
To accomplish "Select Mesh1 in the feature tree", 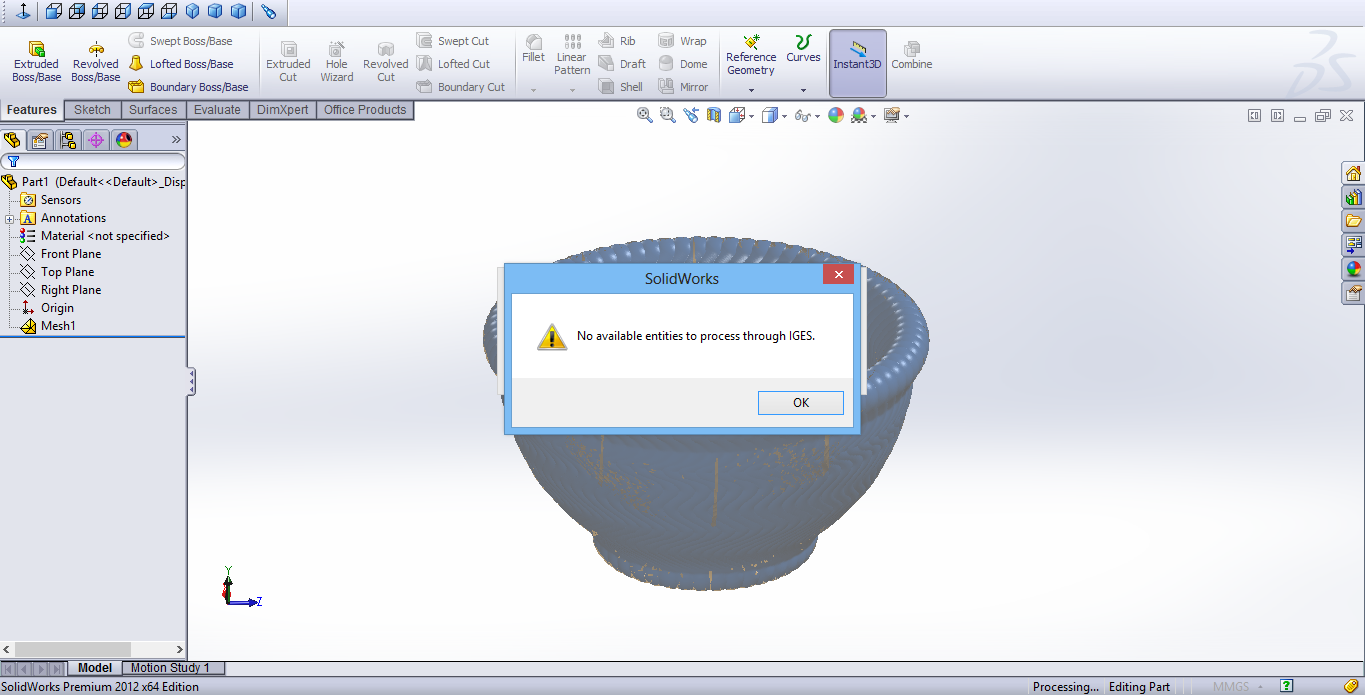I will [x=48, y=326].
